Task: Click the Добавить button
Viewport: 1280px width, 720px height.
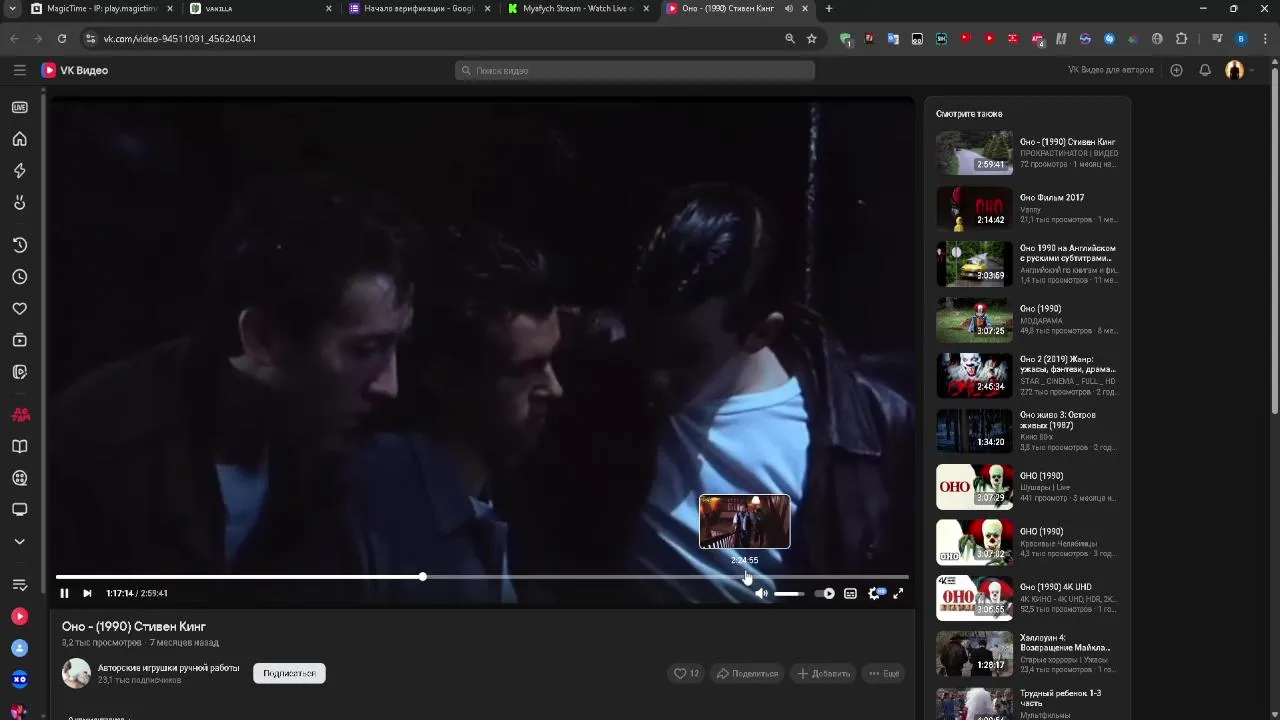Action: (x=823, y=673)
